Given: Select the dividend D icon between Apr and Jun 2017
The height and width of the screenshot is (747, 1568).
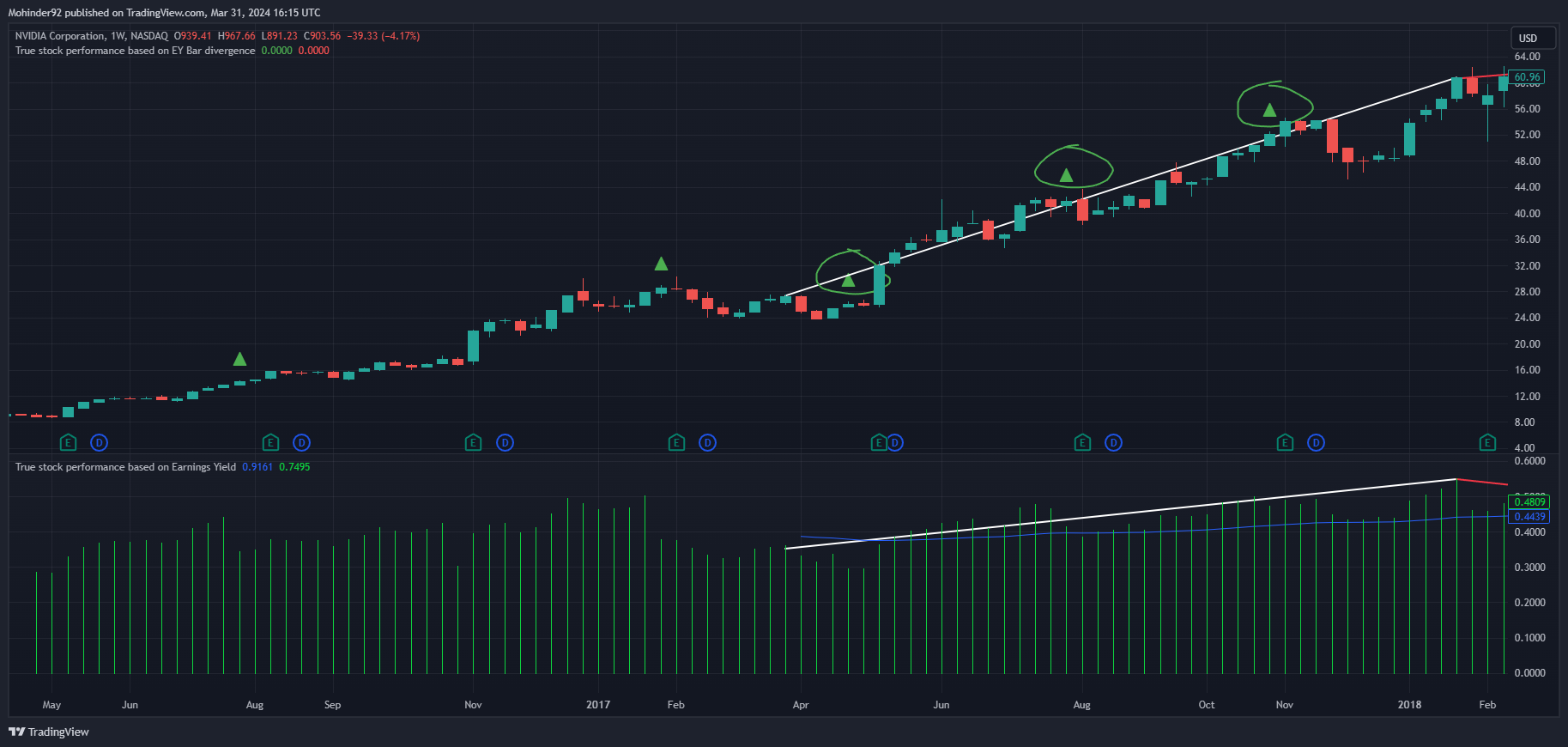Looking at the screenshot, I should point(895,443).
